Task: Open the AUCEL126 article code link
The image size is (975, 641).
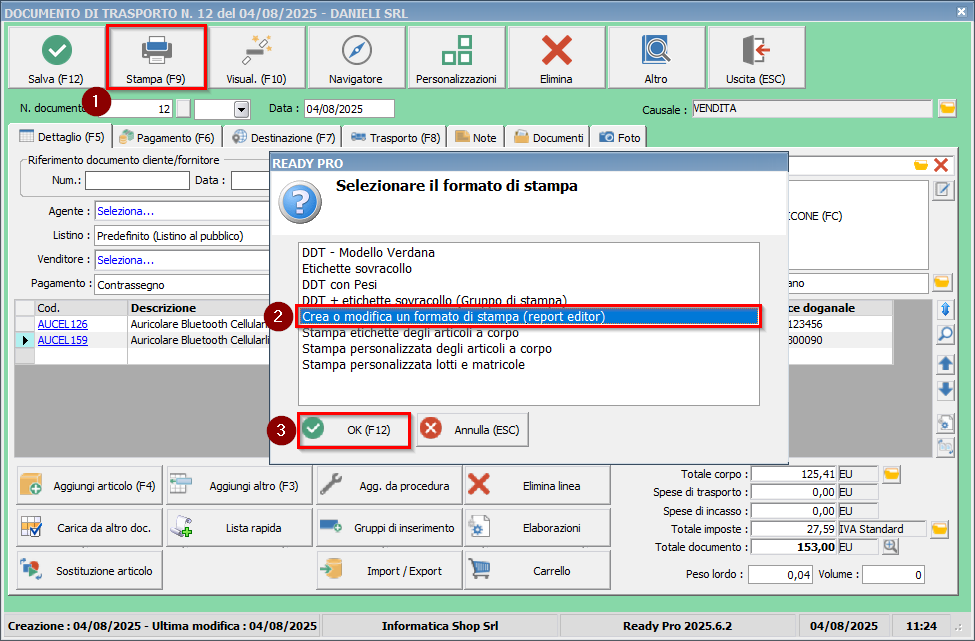Action: (x=62, y=324)
